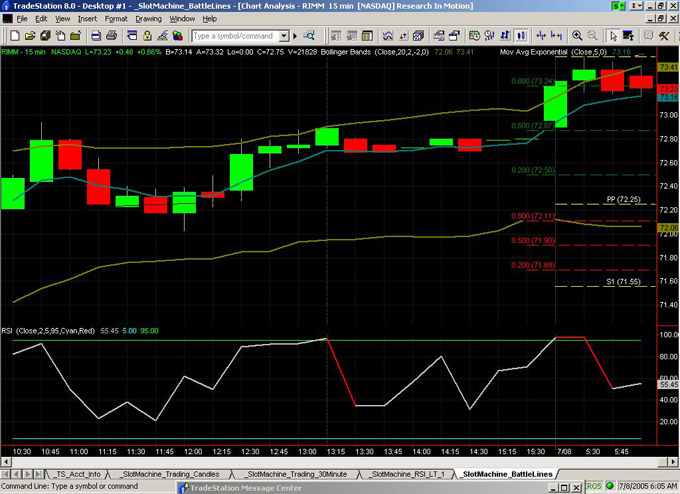Click the green connection status light
Screen dimensions: 680x494
[x=610, y=486]
